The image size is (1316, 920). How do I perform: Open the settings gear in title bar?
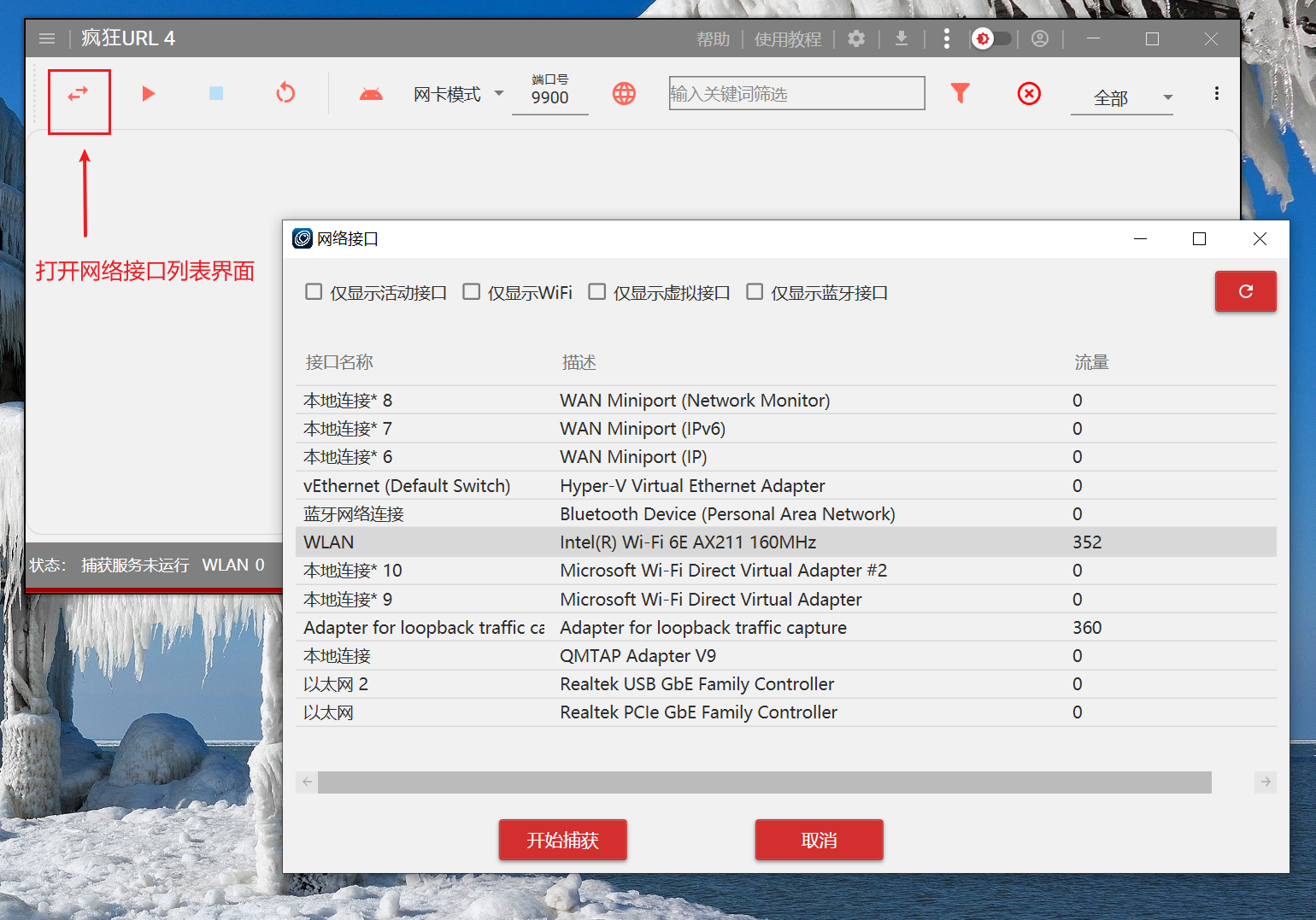pyautogui.click(x=856, y=38)
